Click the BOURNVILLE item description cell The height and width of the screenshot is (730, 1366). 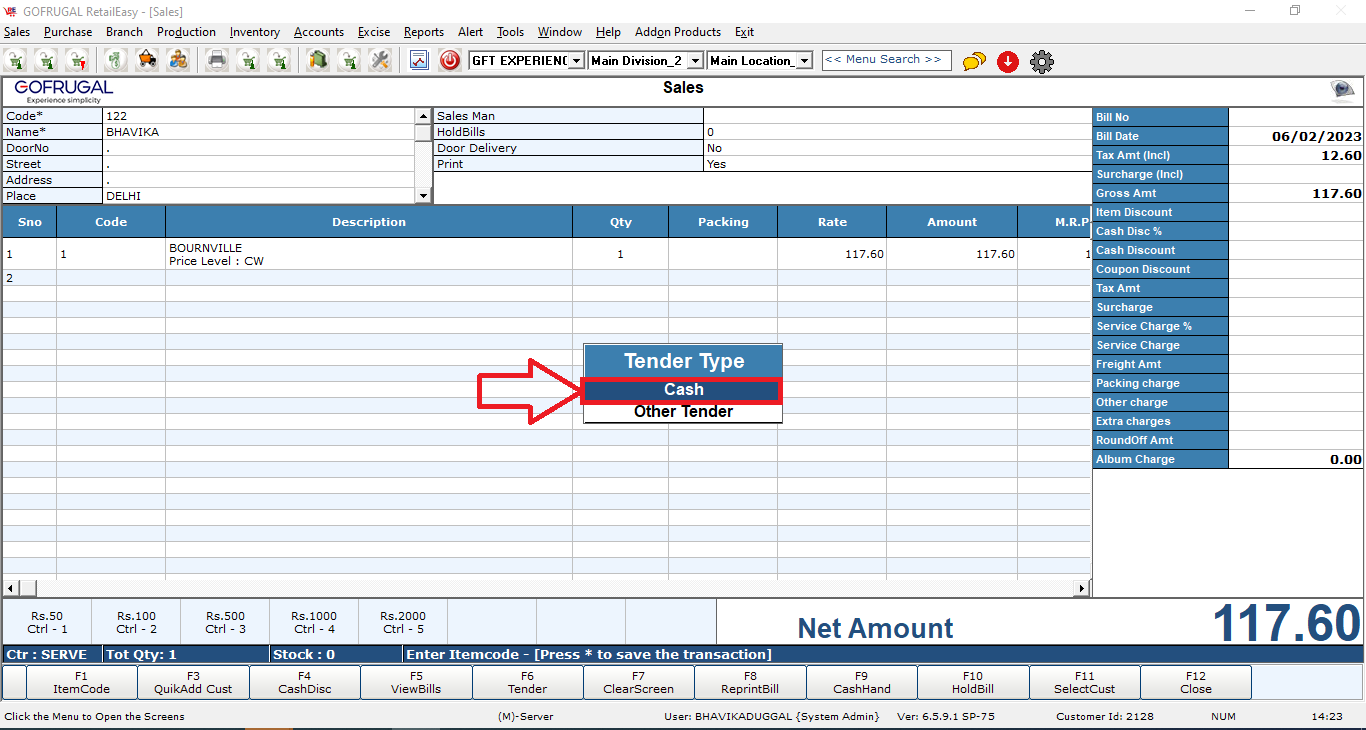369,254
